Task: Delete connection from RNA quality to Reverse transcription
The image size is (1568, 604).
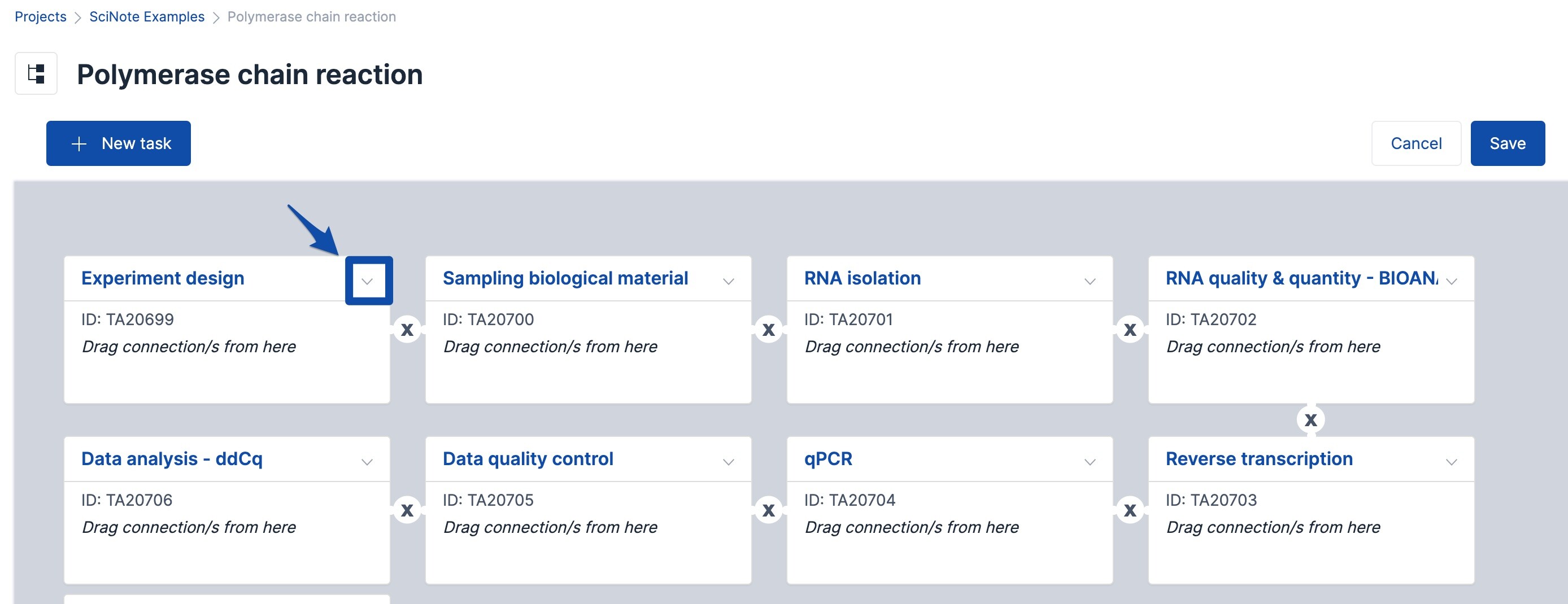Action: pyautogui.click(x=1310, y=420)
